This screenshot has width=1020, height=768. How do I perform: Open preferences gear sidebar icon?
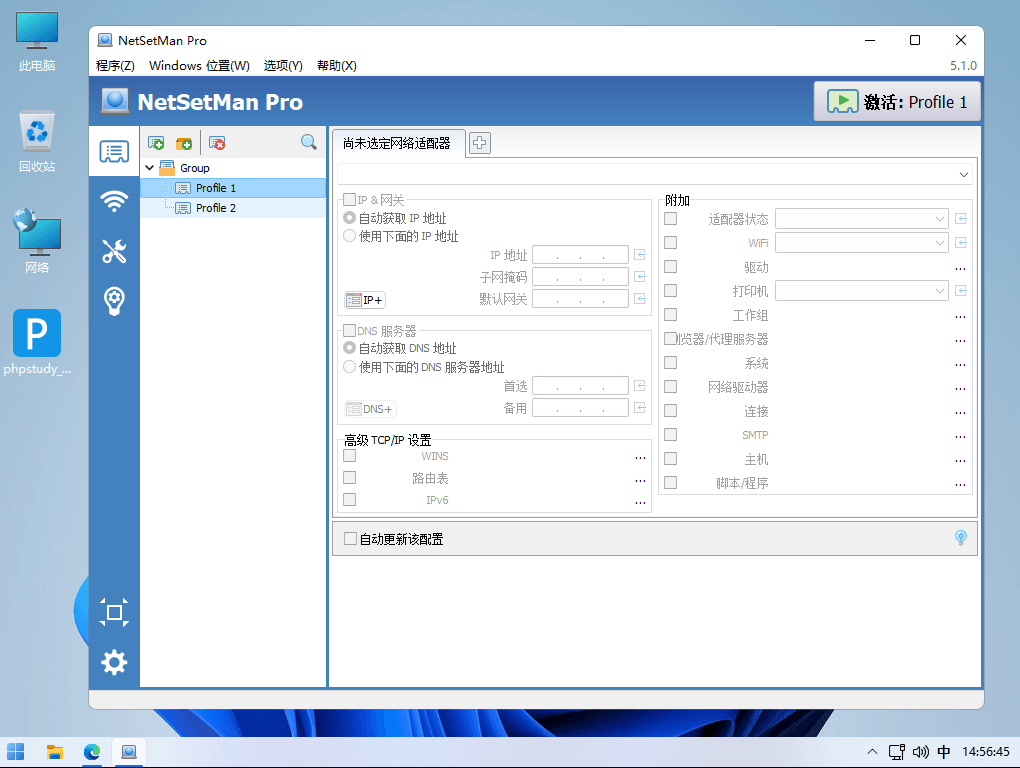tap(114, 663)
